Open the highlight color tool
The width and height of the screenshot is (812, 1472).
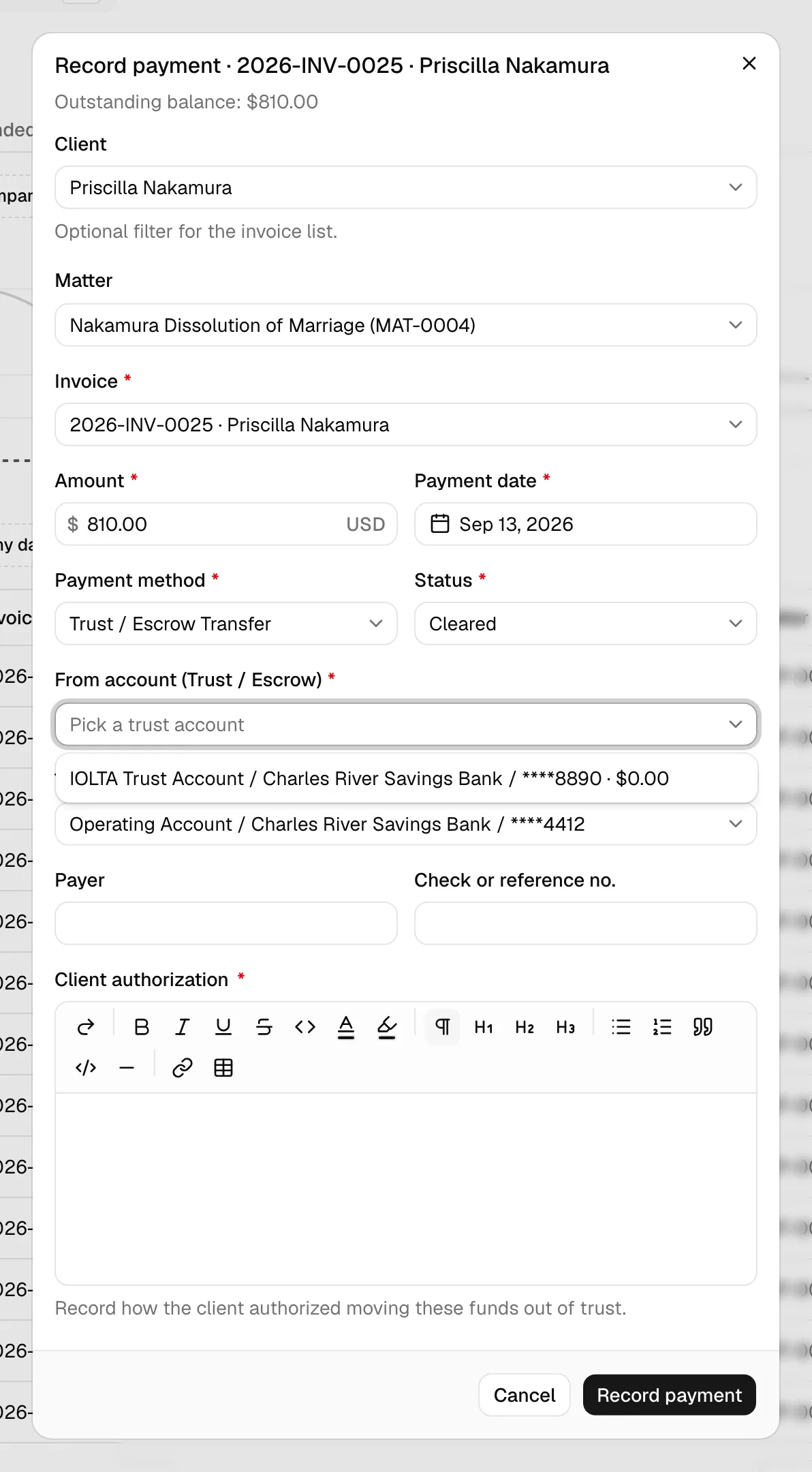click(x=387, y=1027)
